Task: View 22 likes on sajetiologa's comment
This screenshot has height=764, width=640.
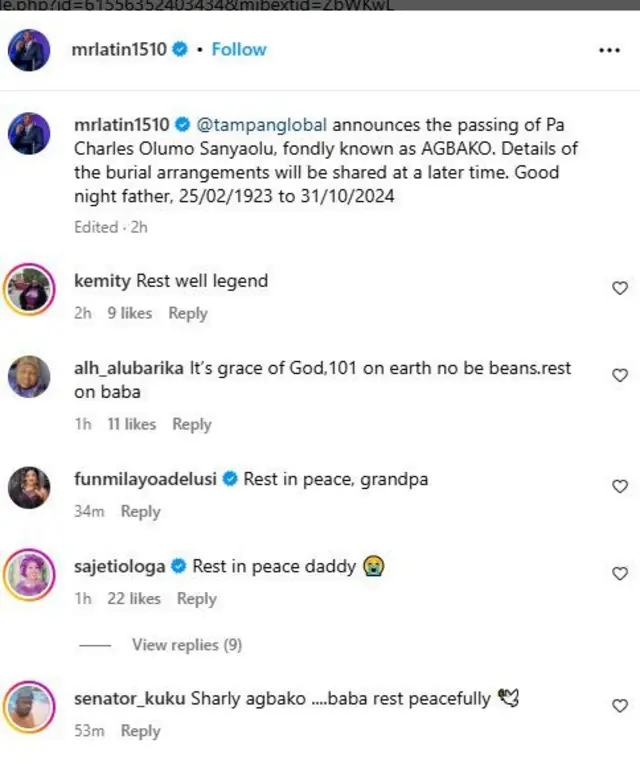Action: [x=134, y=598]
